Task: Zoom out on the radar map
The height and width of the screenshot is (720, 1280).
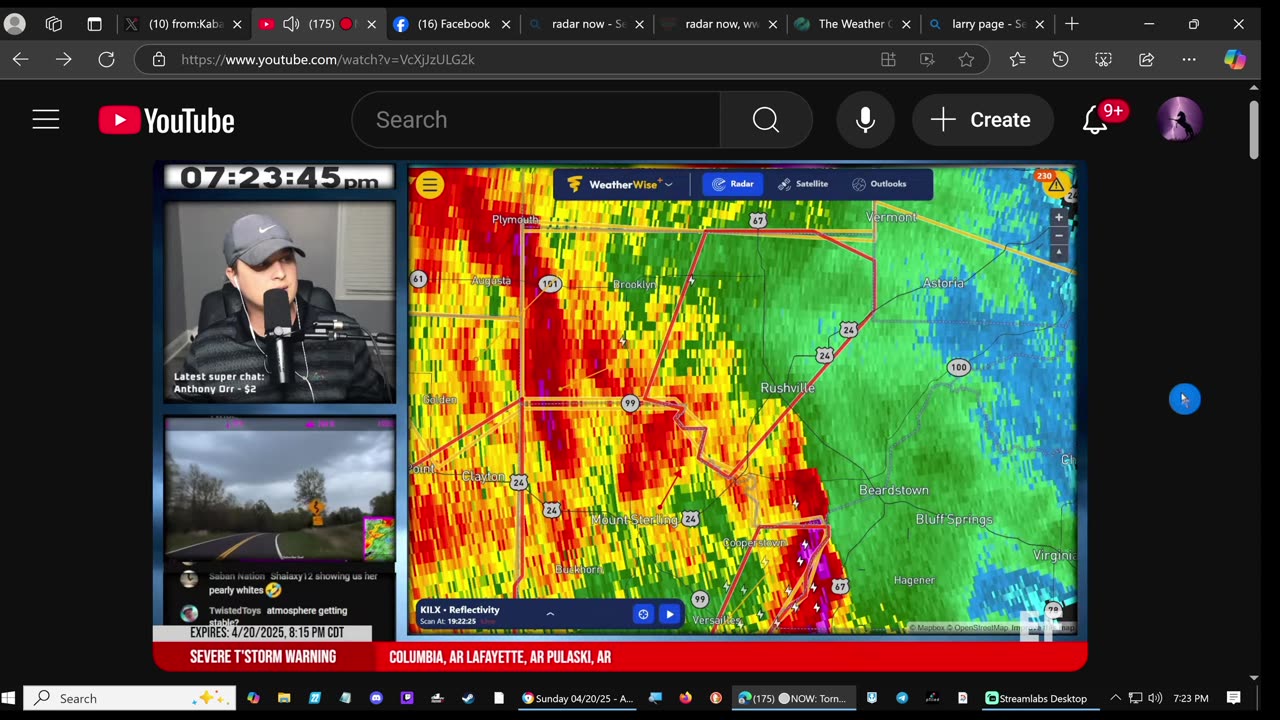Action: tap(1059, 235)
